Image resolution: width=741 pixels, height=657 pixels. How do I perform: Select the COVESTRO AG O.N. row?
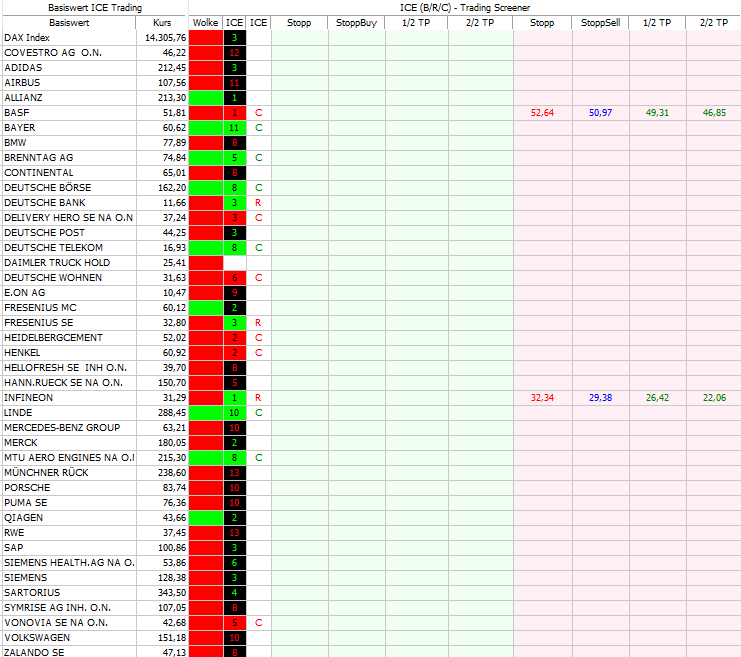point(53,53)
